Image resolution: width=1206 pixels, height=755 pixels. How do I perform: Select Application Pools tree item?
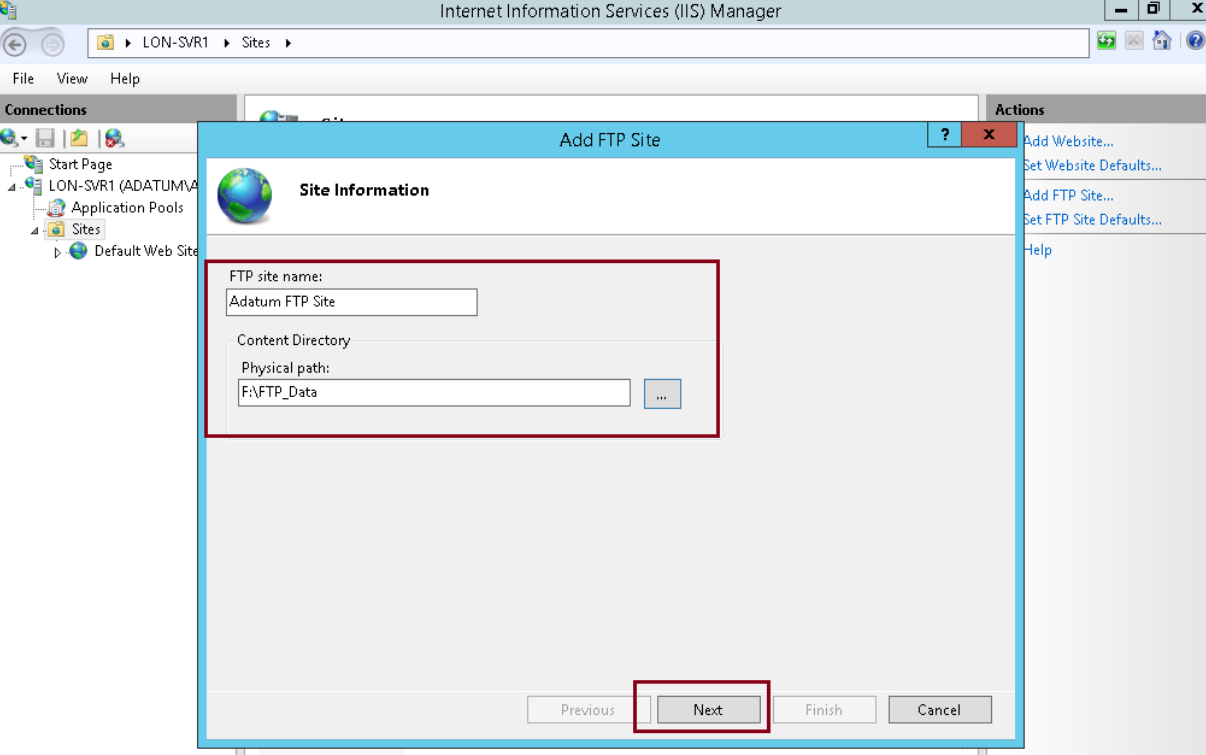pyautogui.click(x=127, y=208)
